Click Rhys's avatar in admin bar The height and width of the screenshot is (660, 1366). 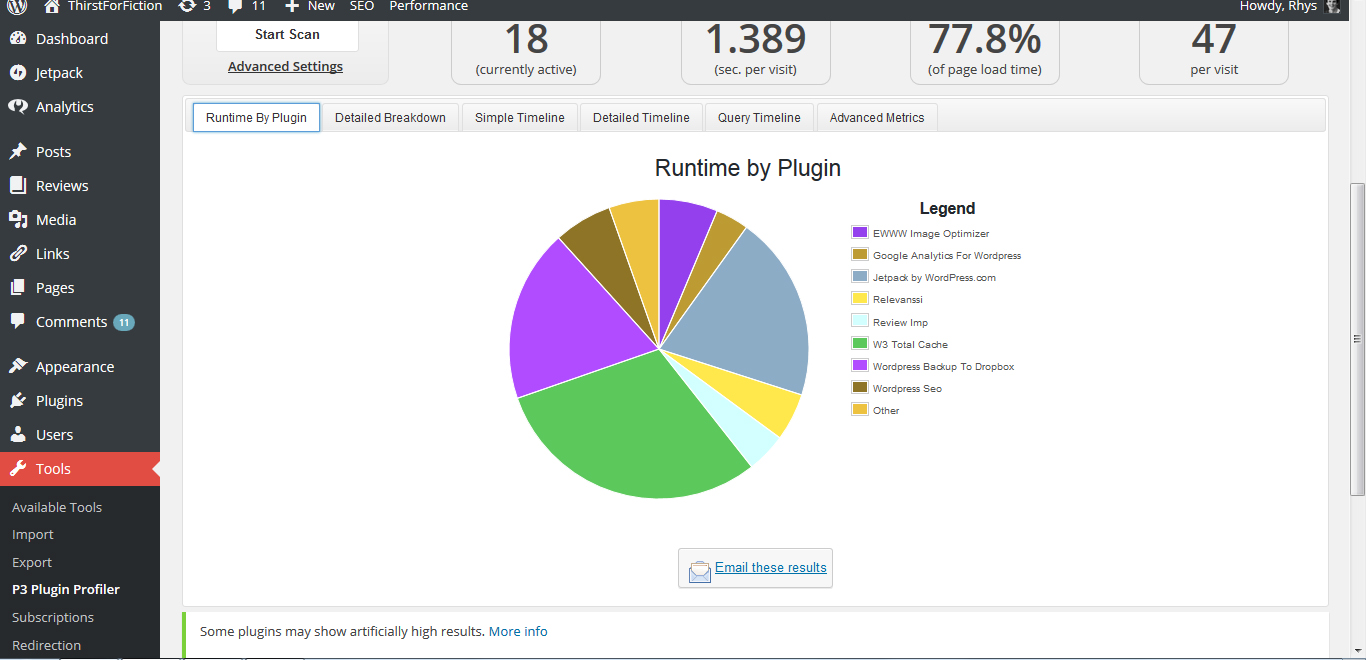coord(1332,6)
